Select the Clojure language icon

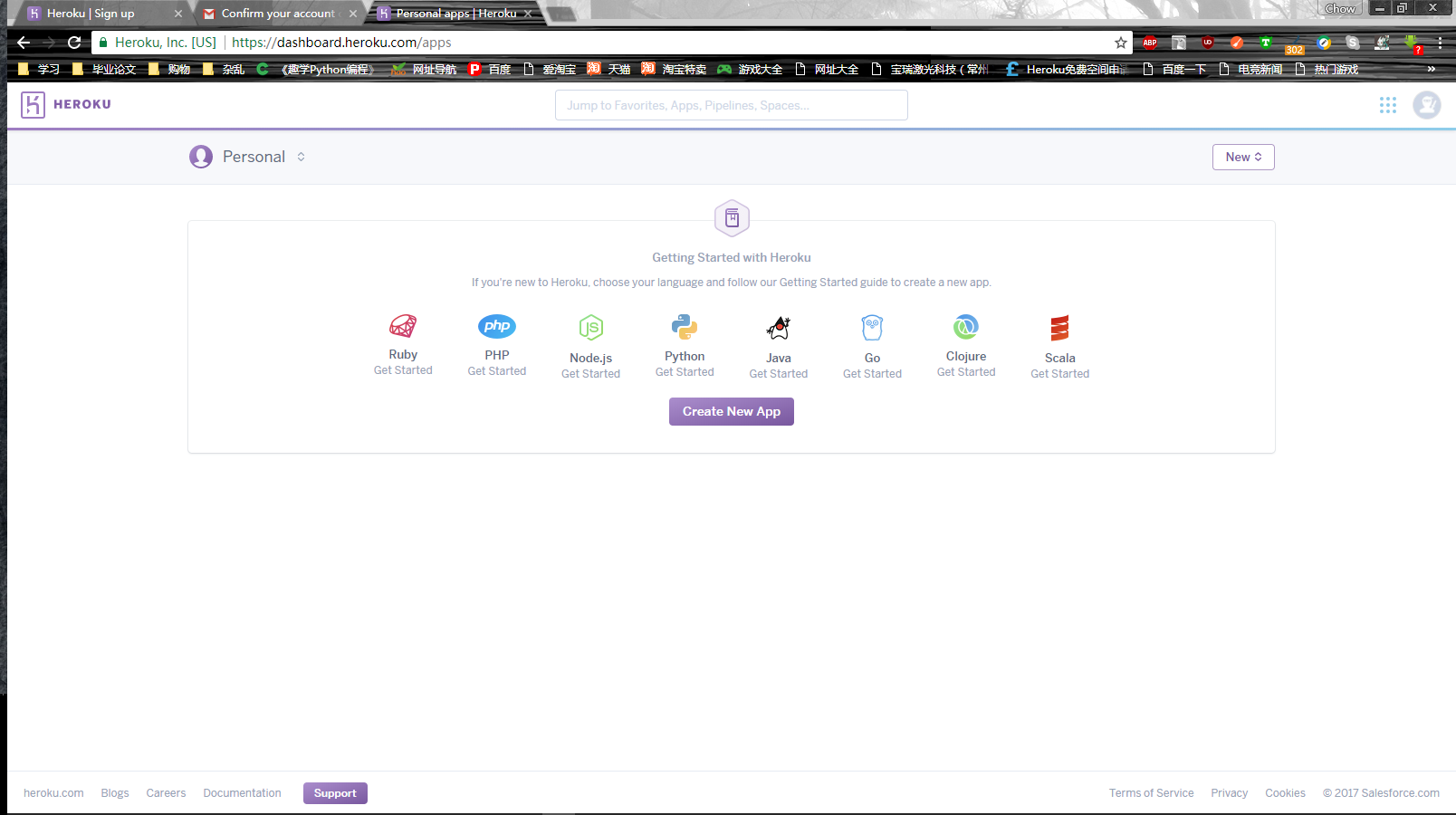coord(965,327)
